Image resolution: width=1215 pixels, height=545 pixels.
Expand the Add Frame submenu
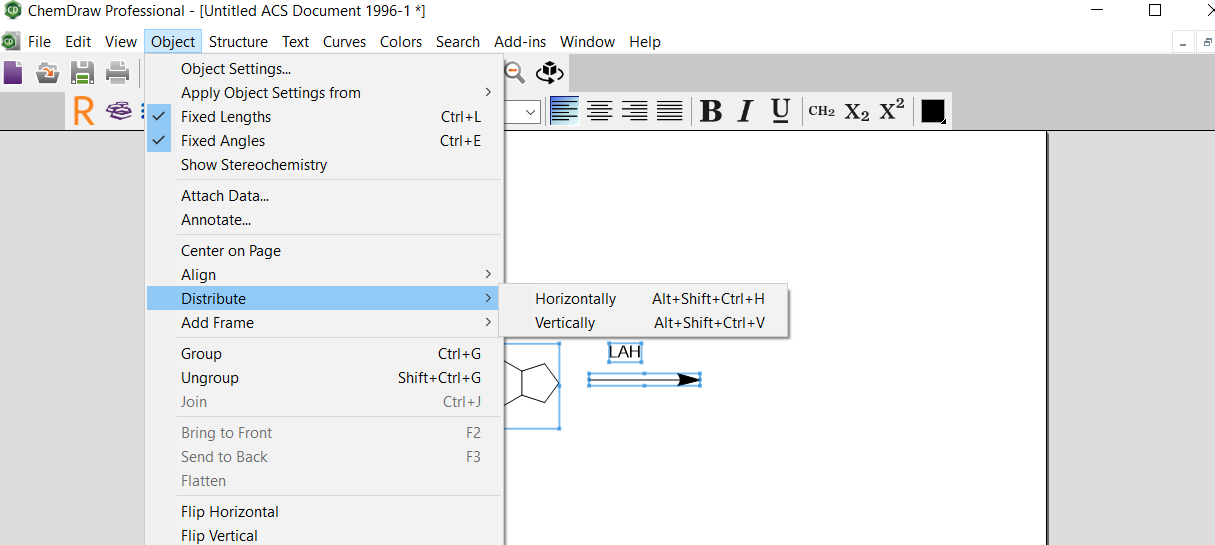tap(325, 323)
